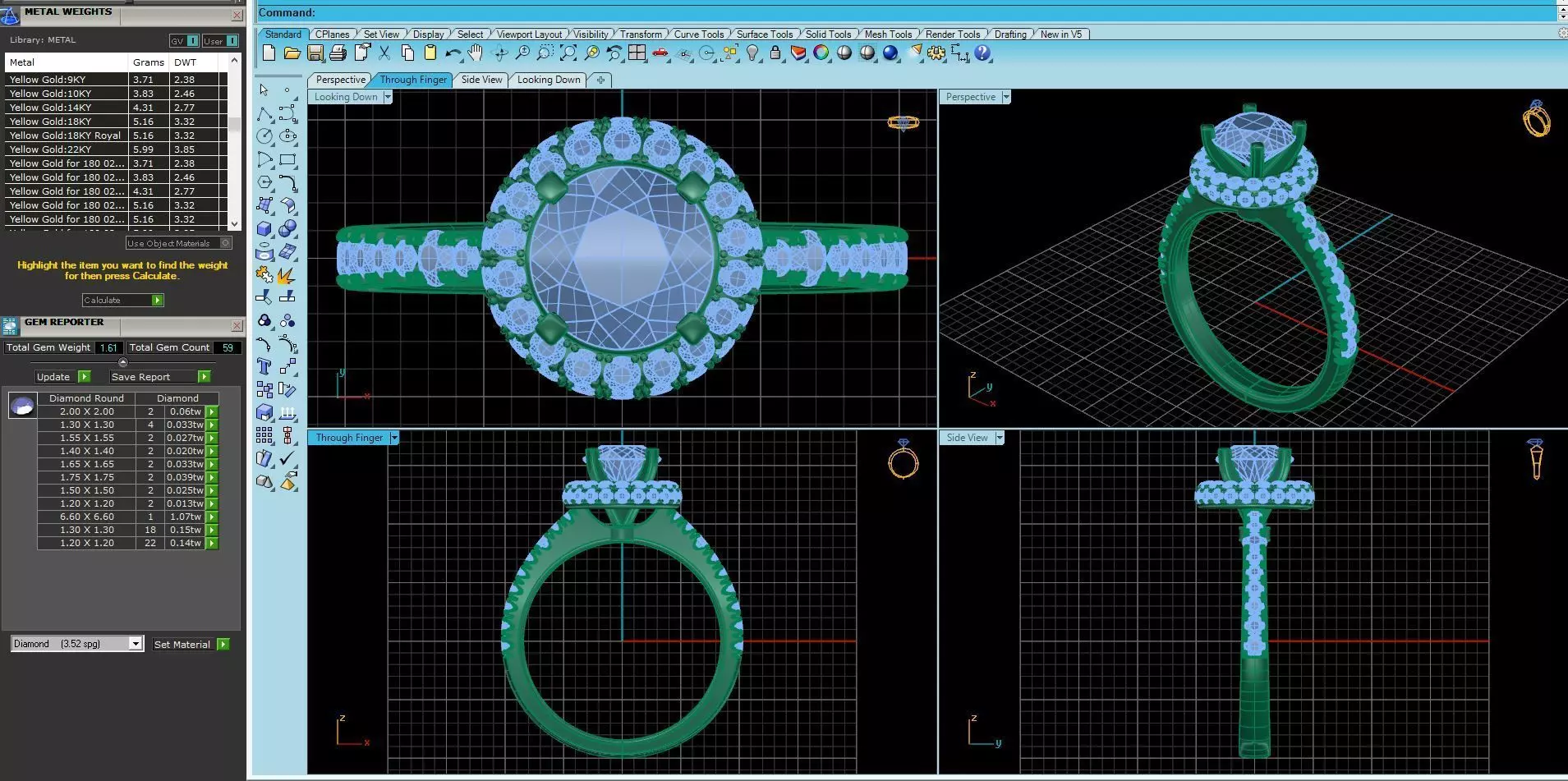This screenshot has height=781, width=1568.
Task: Add a viewport tab with the plus tab
Action: click(600, 80)
